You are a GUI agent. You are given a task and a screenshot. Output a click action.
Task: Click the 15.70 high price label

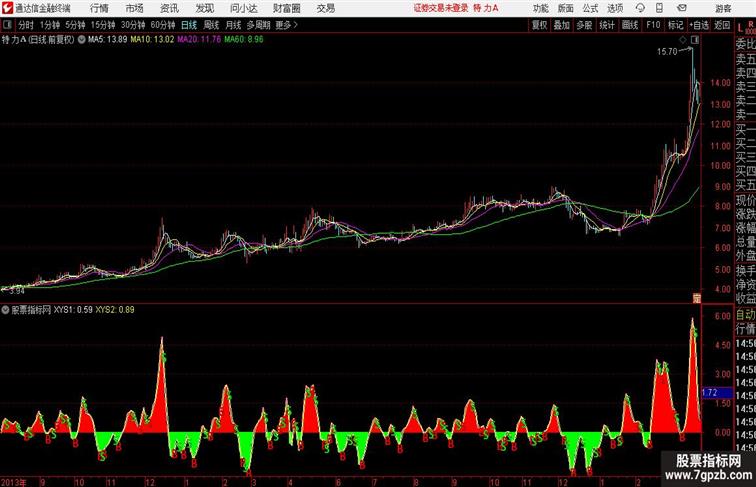tap(667, 52)
